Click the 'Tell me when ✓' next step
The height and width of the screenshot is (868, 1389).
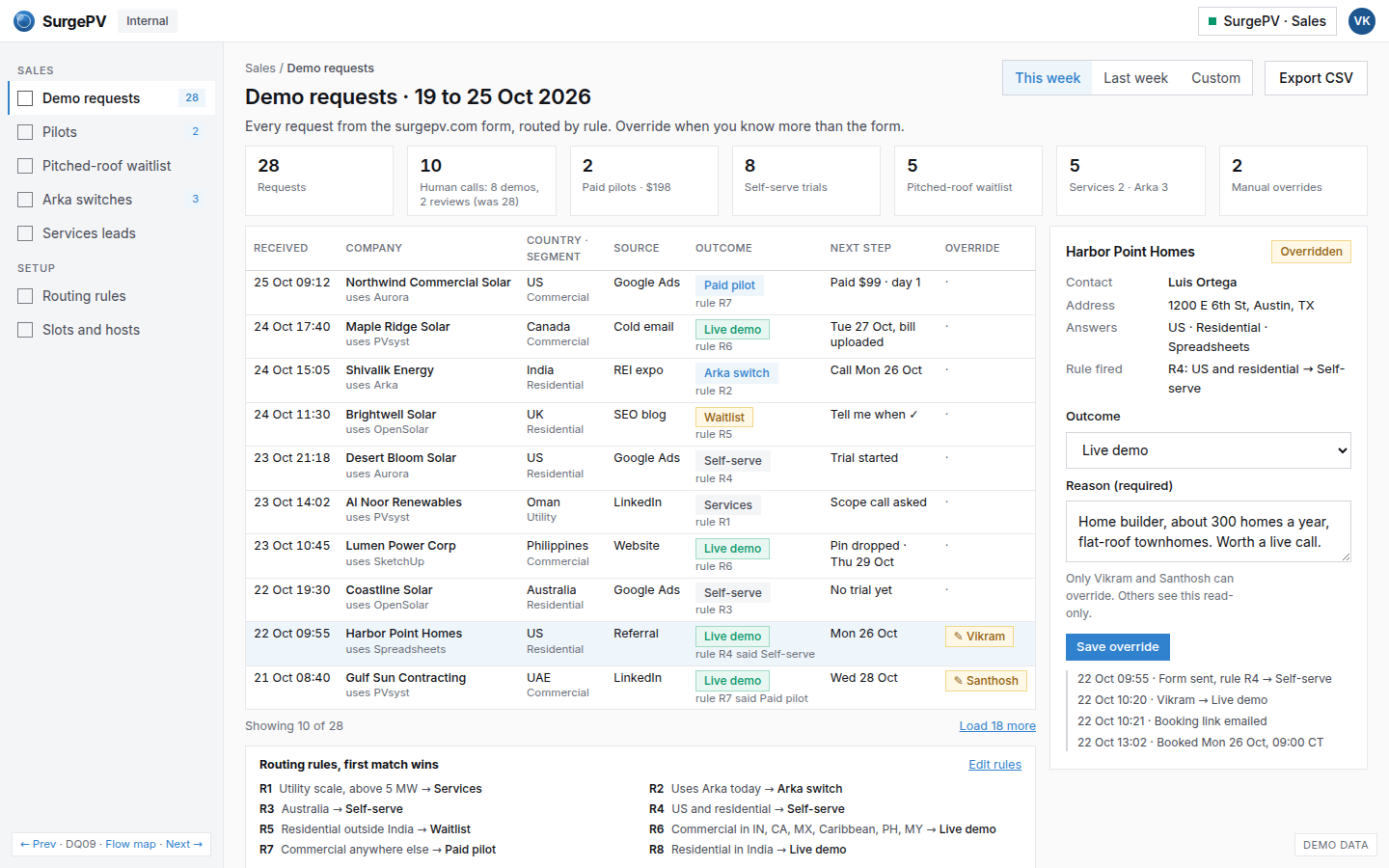pyautogui.click(x=874, y=415)
